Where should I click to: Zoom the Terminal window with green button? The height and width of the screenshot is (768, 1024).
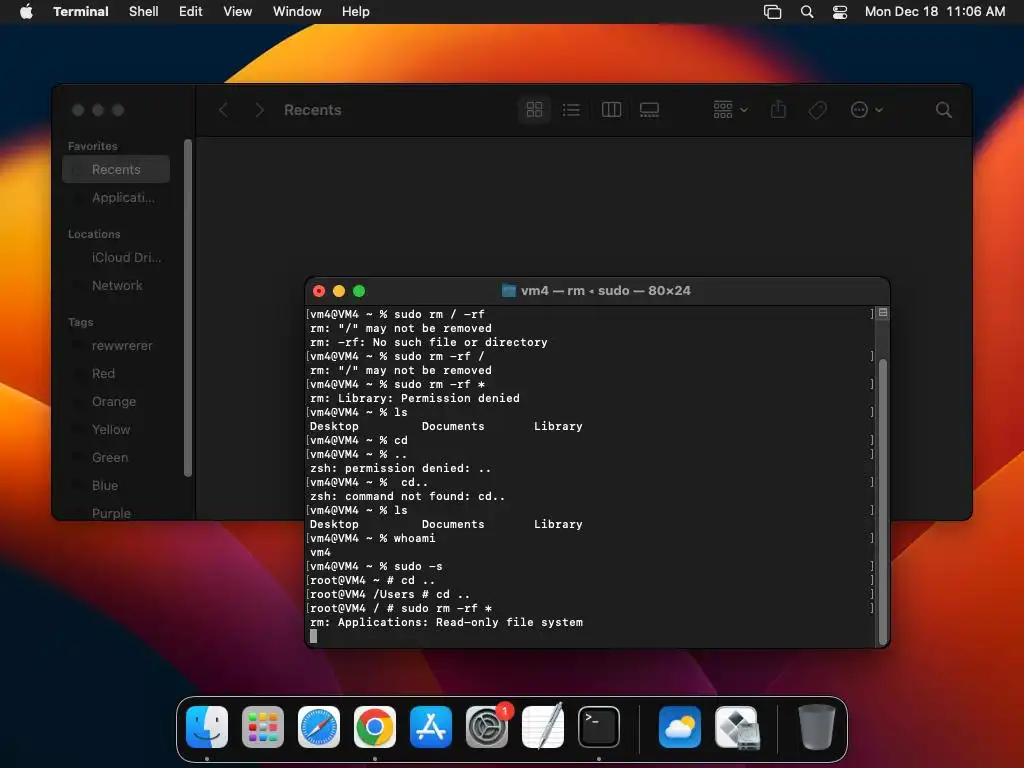[x=359, y=291]
